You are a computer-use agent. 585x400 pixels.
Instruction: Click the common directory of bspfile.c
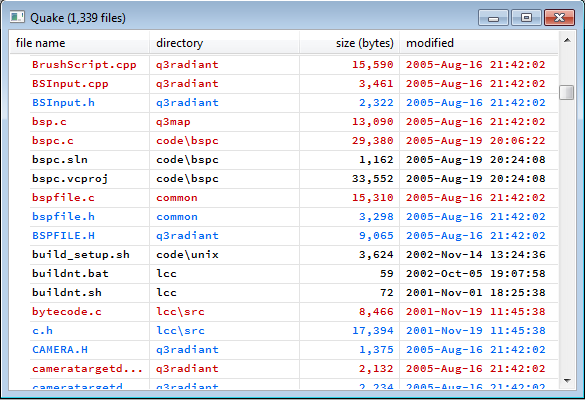coord(176,198)
